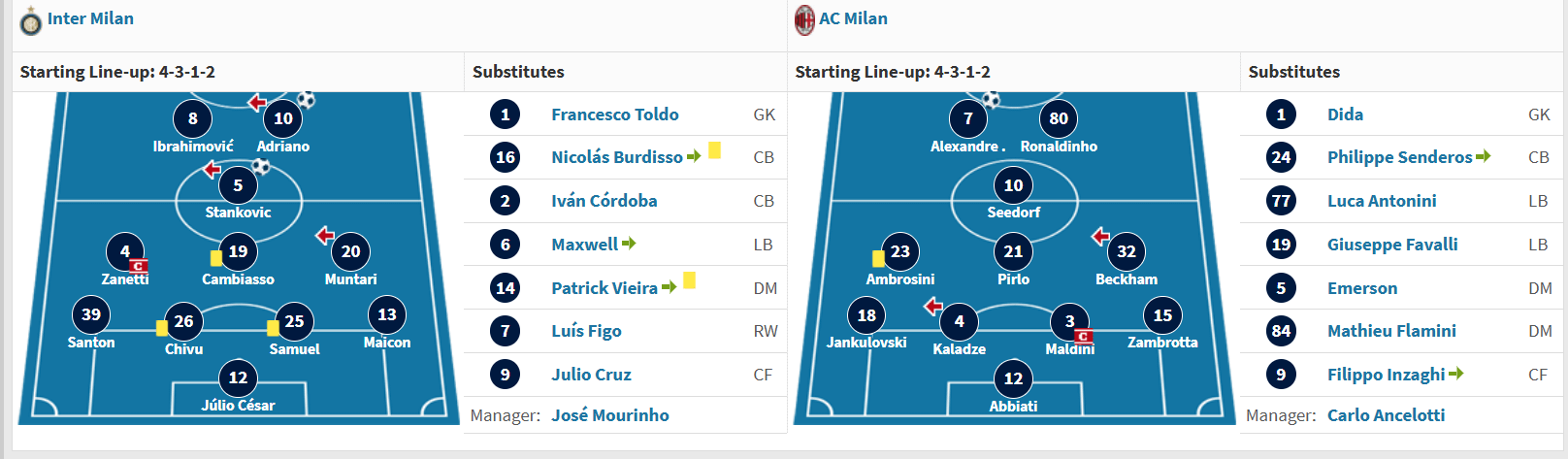Click Júlio César's number 12 marker
The width and height of the screenshot is (1568, 459).
coord(238,377)
